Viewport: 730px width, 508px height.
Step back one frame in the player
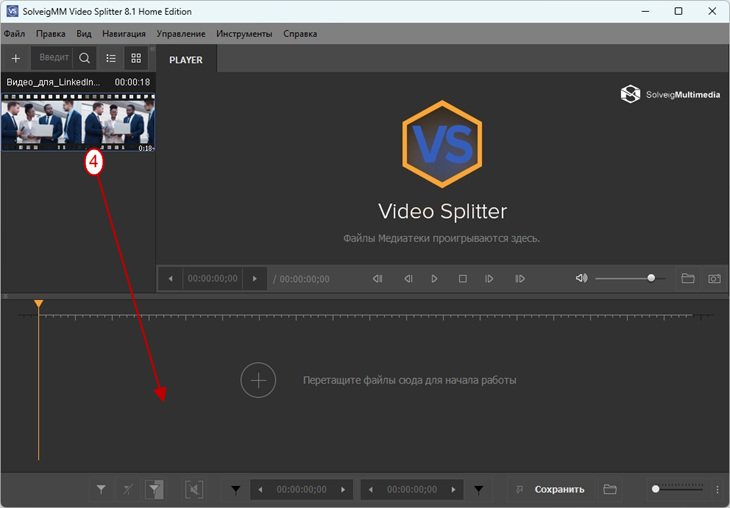(408, 278)
